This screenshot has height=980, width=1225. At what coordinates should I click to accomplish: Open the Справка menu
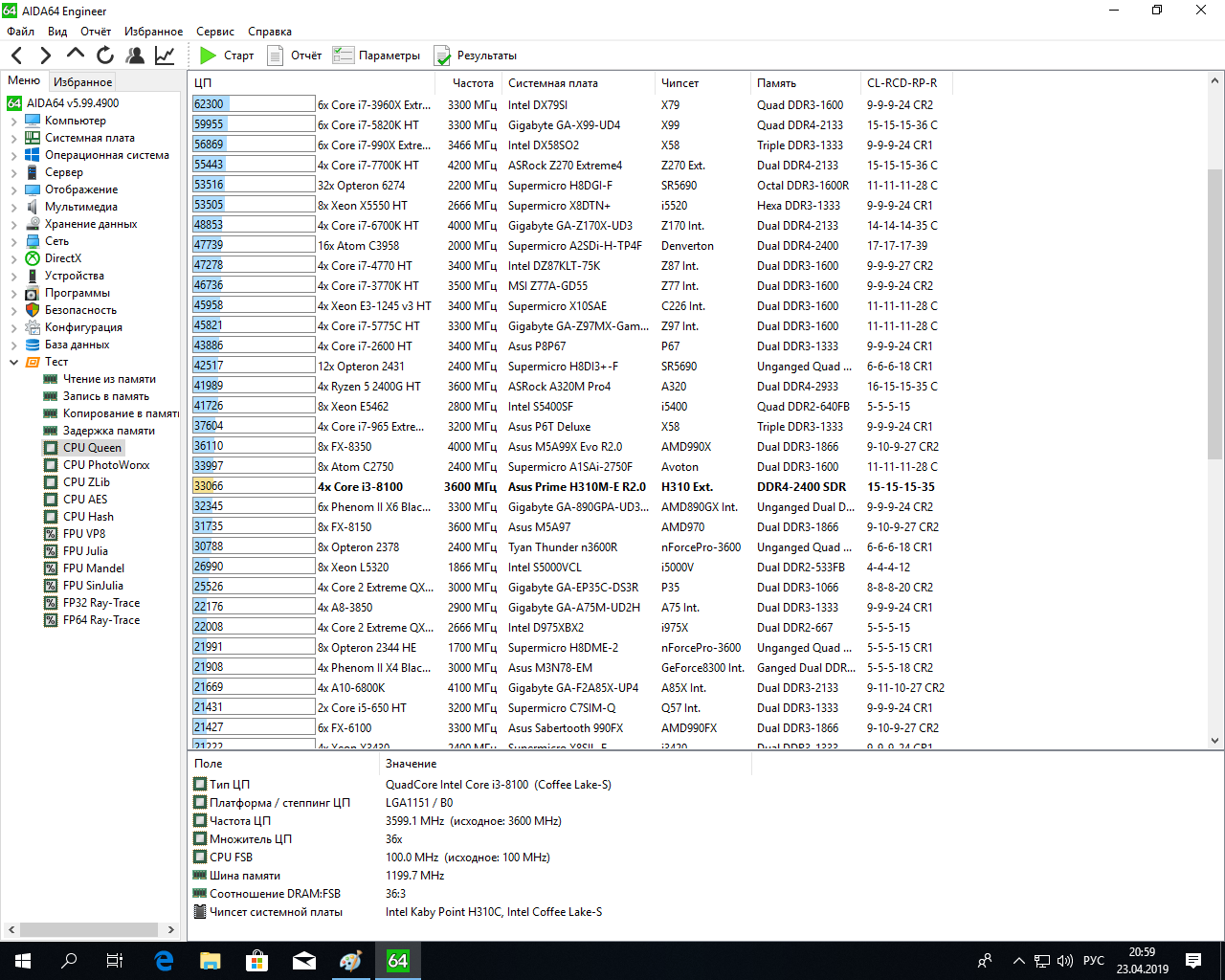click(270, 32)
